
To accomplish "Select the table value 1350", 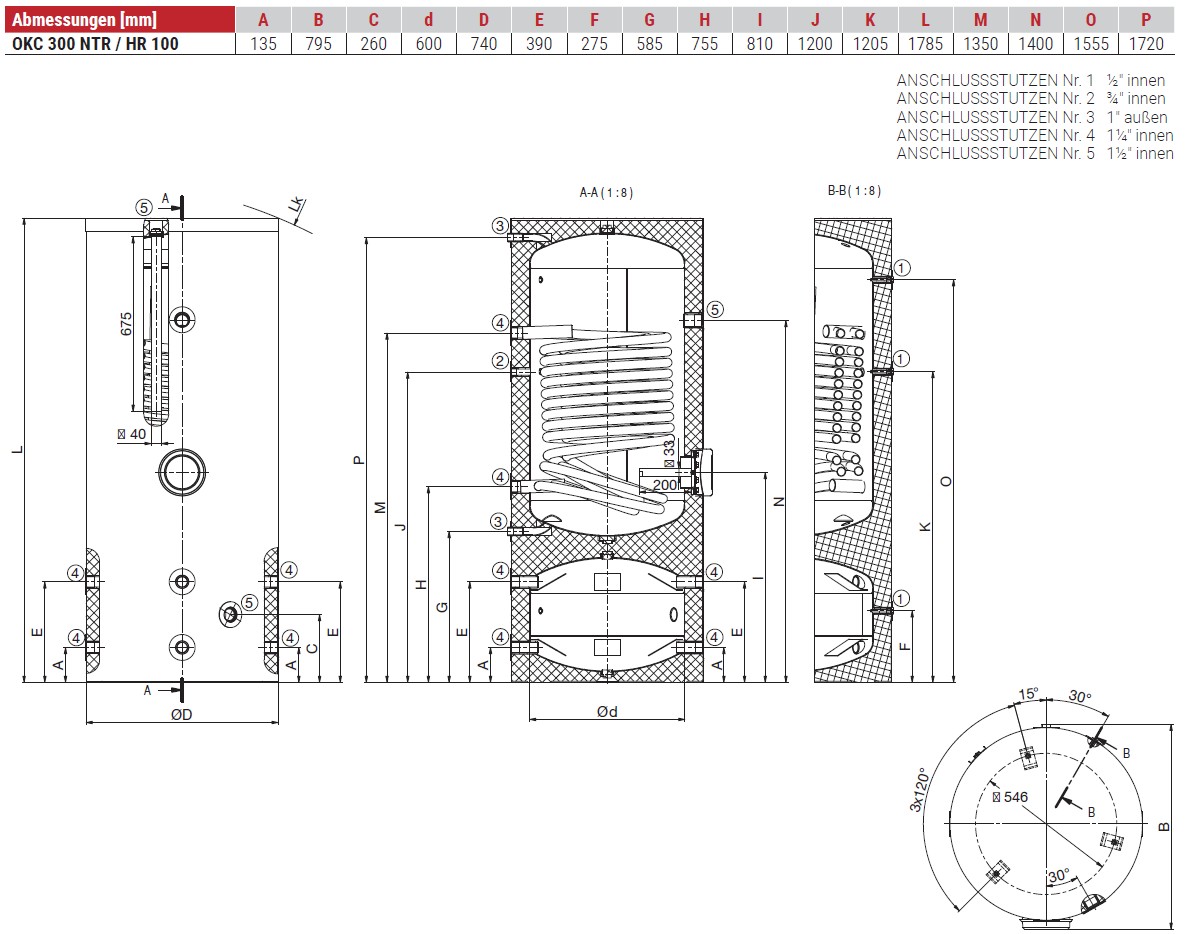I will coord(980,44).
